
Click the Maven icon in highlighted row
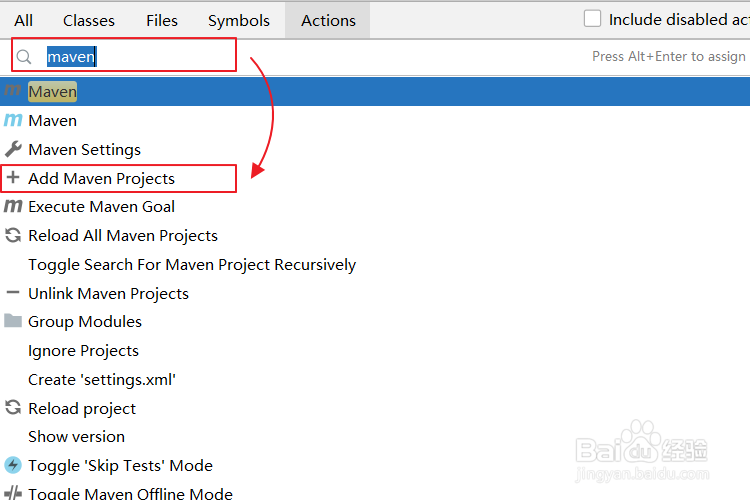pyautogui.click(x=13, y=91)
